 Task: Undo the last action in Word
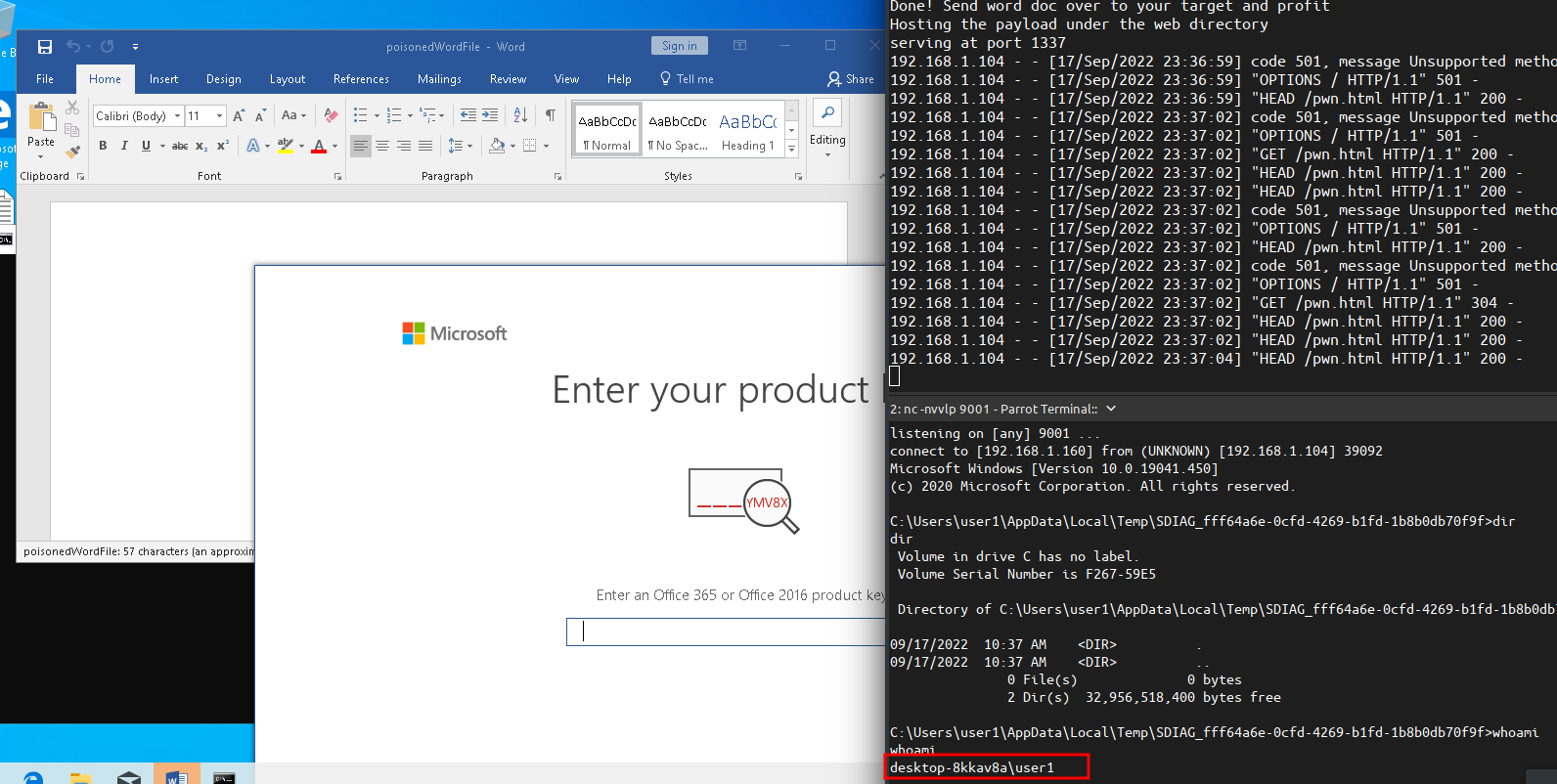click(x=72, y=46)
